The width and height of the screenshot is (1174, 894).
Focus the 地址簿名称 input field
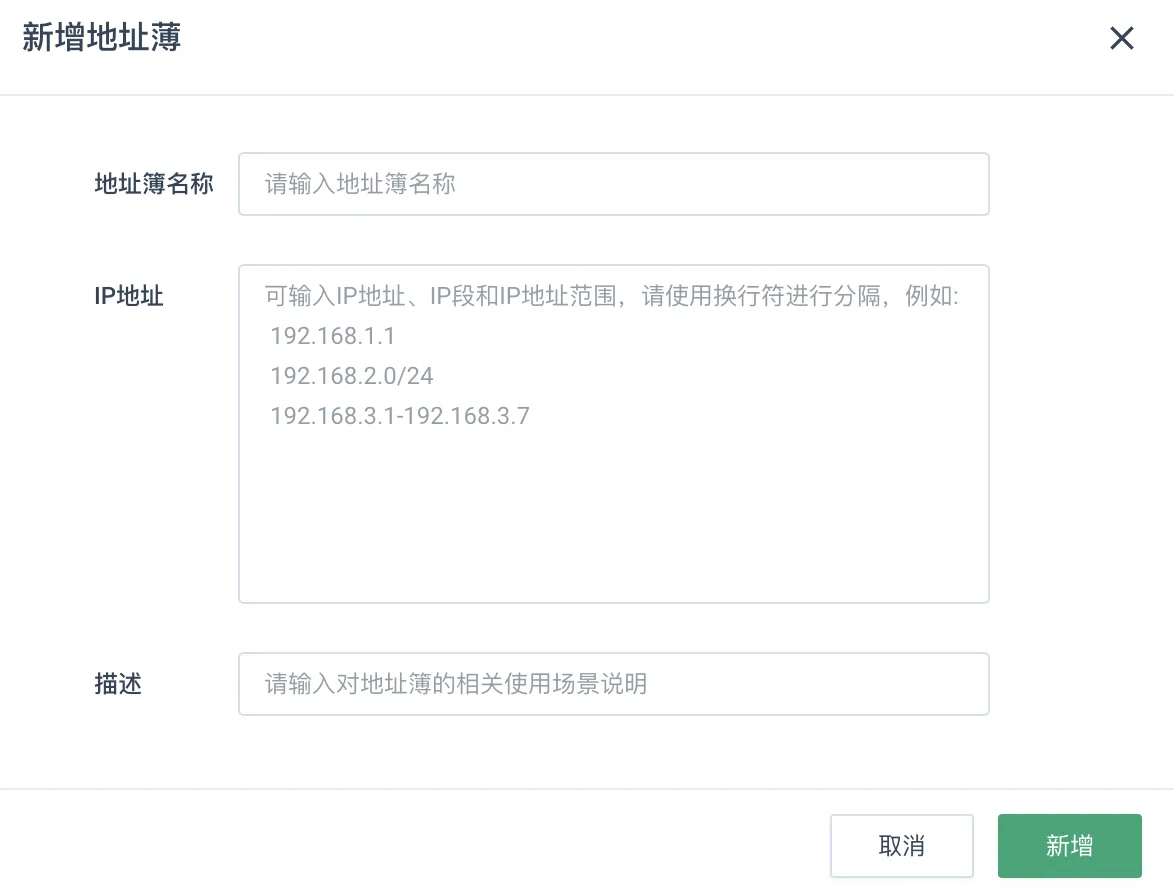[613, 184]
